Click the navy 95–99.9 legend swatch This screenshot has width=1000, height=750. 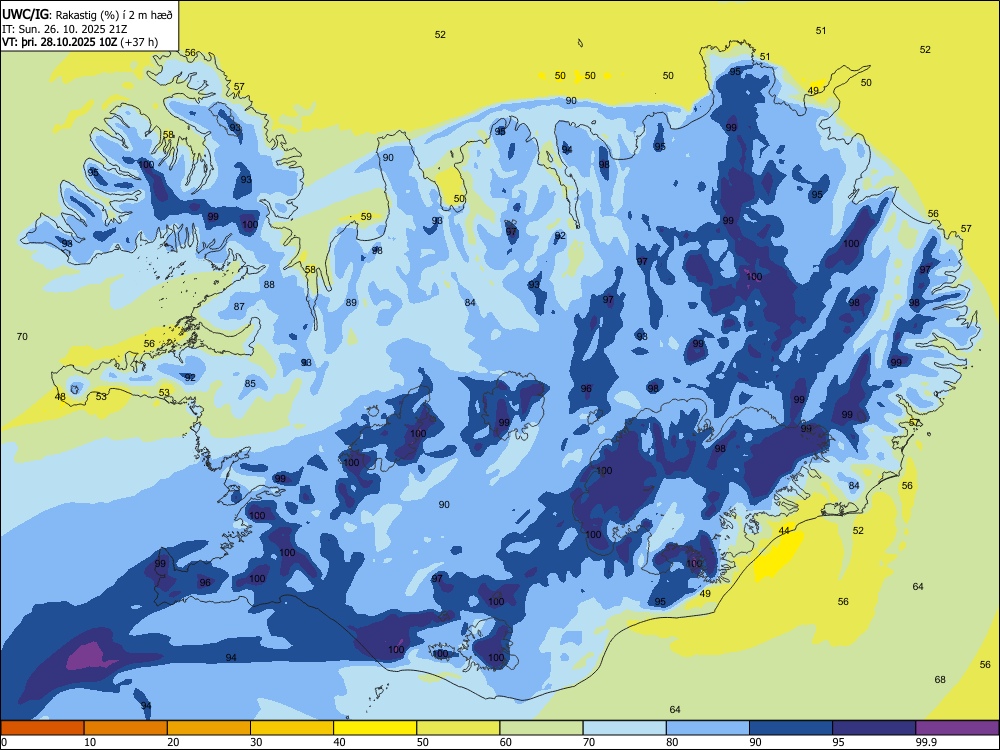click(x=874, y=728)
